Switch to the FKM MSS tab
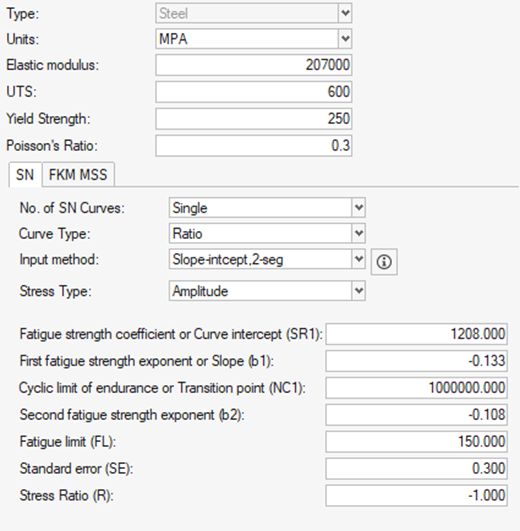The width and height of the screenshot is (520, 531). coord(78,174)
